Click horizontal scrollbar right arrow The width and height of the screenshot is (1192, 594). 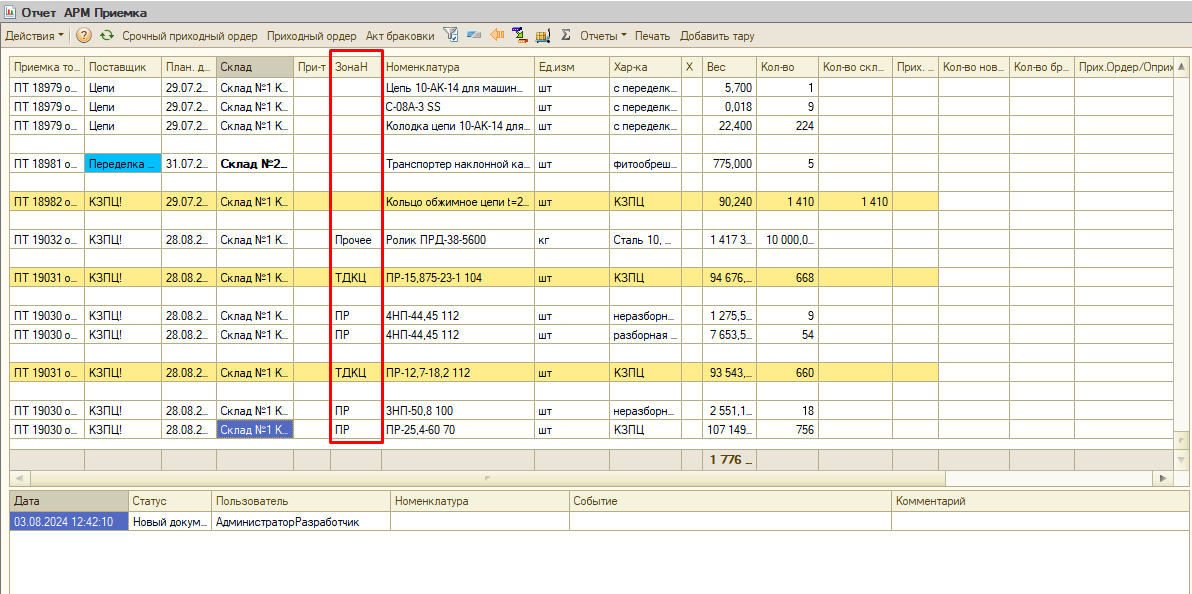[1162, 478]
